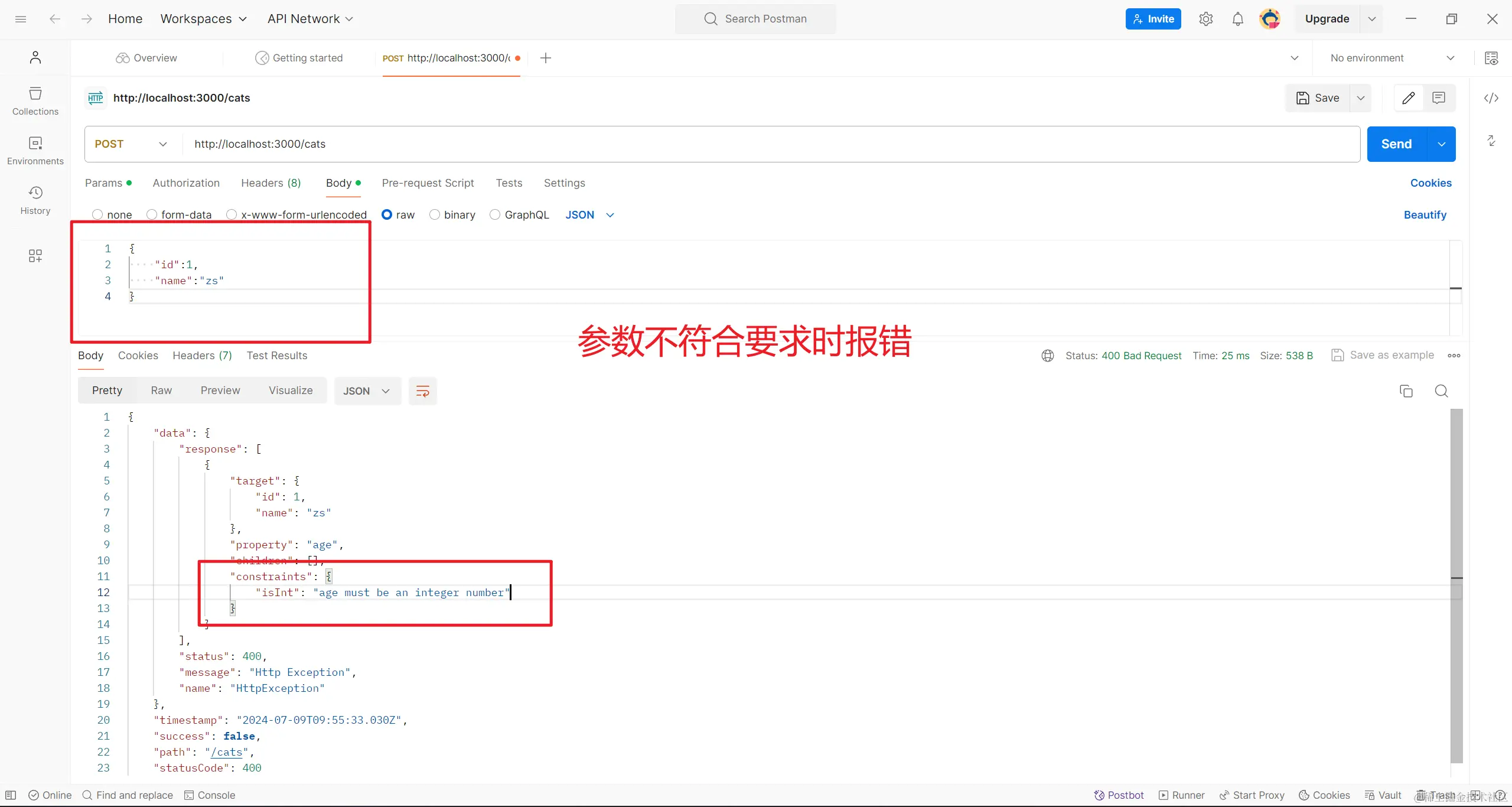This screenshot has height=807, width=1512.
Task: Switch to the Pre-request Script tab
Action: [428, 183]
